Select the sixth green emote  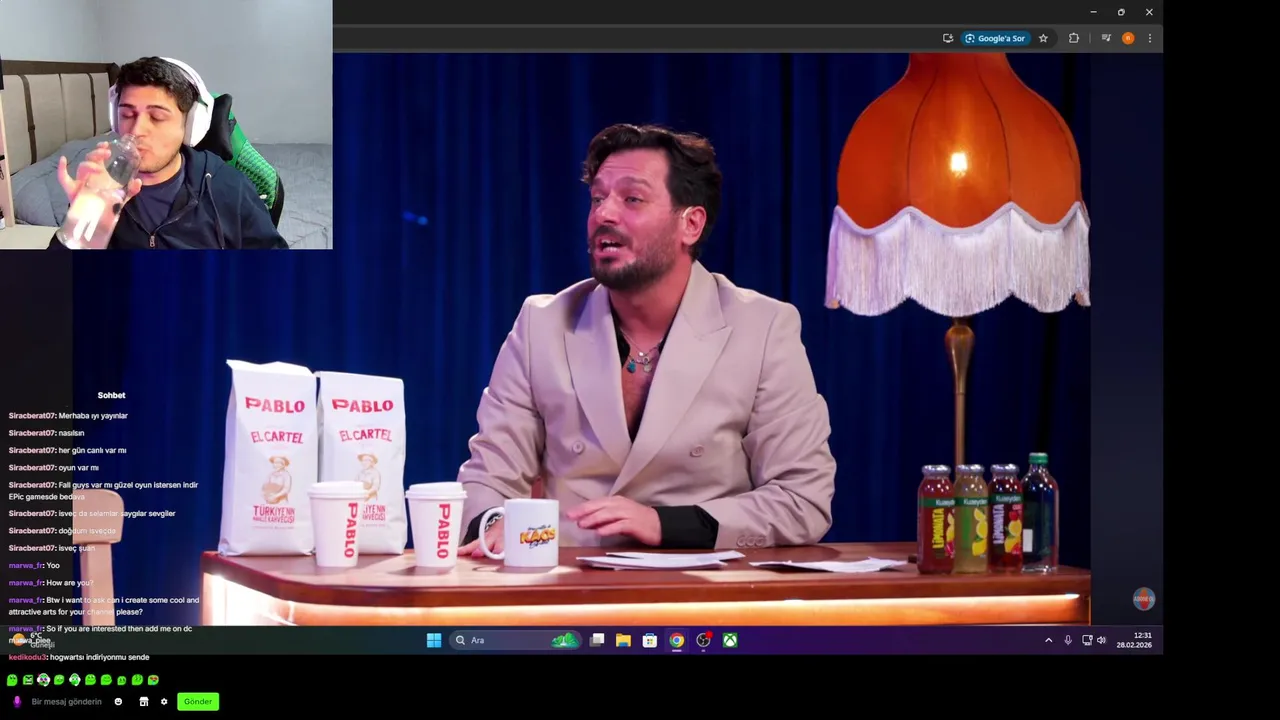click(x=90, y=680)
